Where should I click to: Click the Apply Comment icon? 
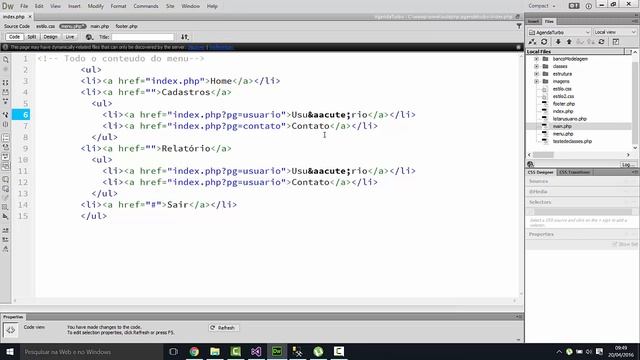pyautogui.click(x=6, y=179)
